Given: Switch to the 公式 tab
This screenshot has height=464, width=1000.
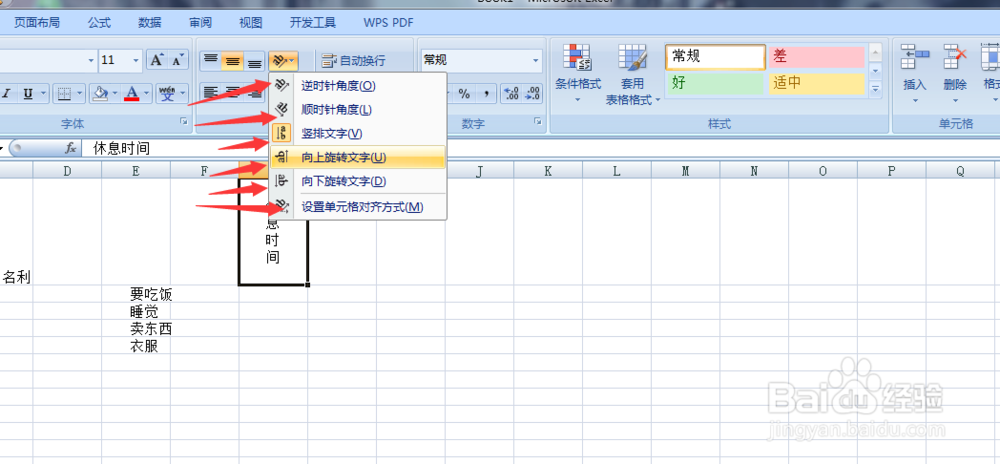Looking at the screenshot, I should click(99, 23).
